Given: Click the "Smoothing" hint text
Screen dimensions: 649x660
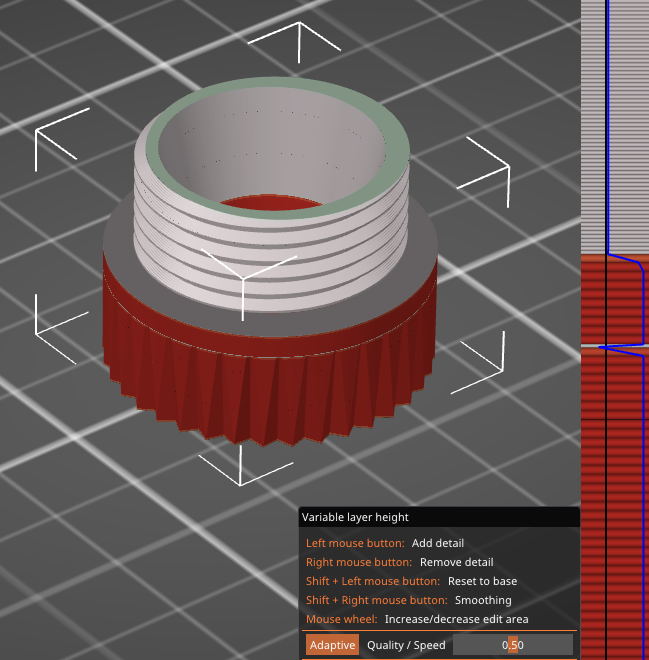Looking at the screenshot, I should (483, 600).
